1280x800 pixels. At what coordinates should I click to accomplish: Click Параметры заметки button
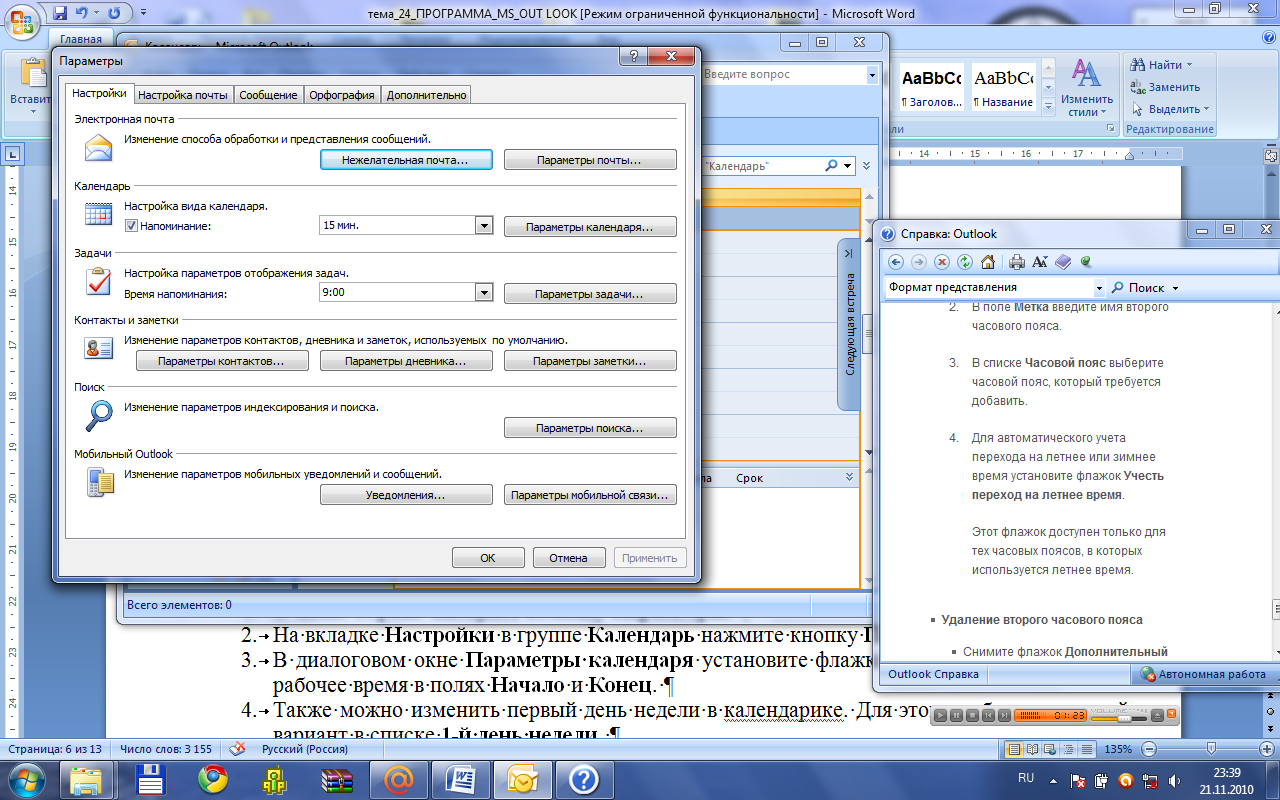click(x=590, y=361)
